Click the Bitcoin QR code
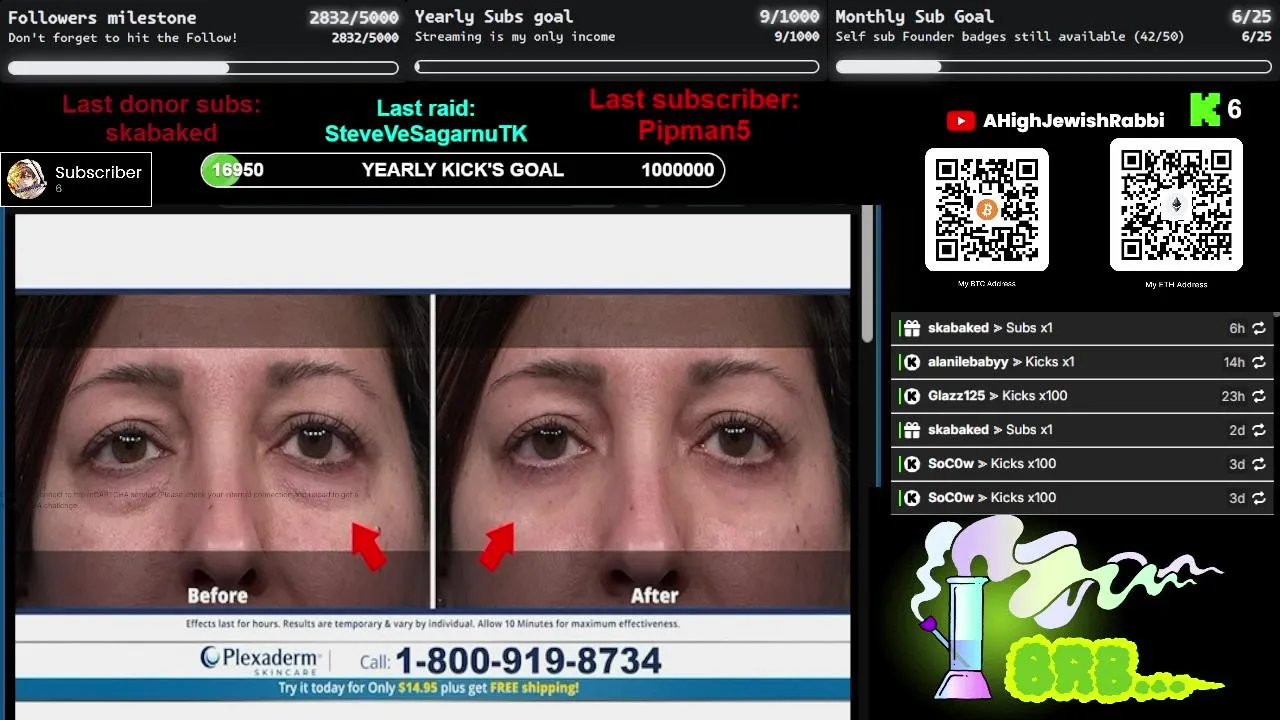 tap(987, 209)
